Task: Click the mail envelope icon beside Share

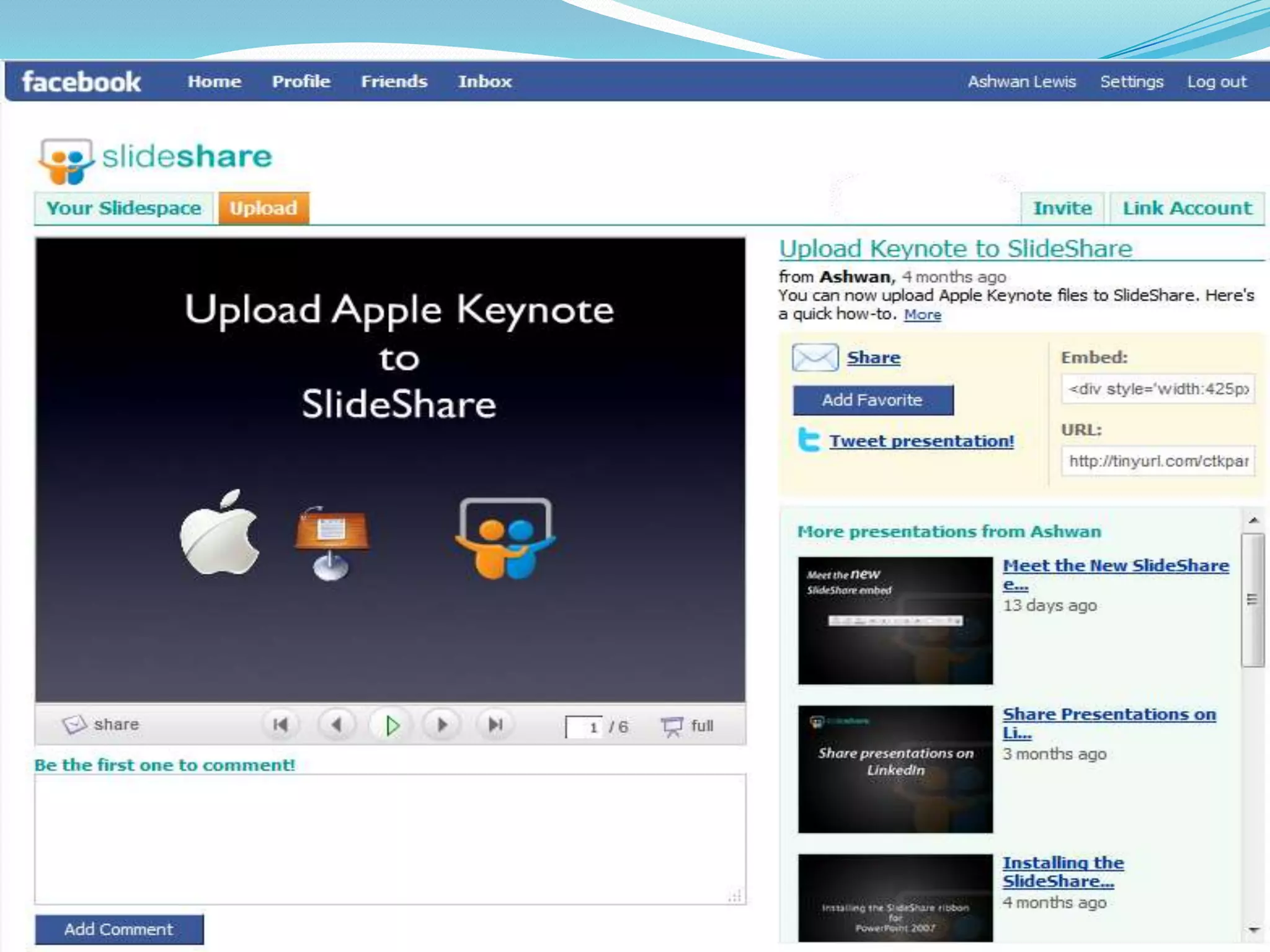Action: click(815, 358)
